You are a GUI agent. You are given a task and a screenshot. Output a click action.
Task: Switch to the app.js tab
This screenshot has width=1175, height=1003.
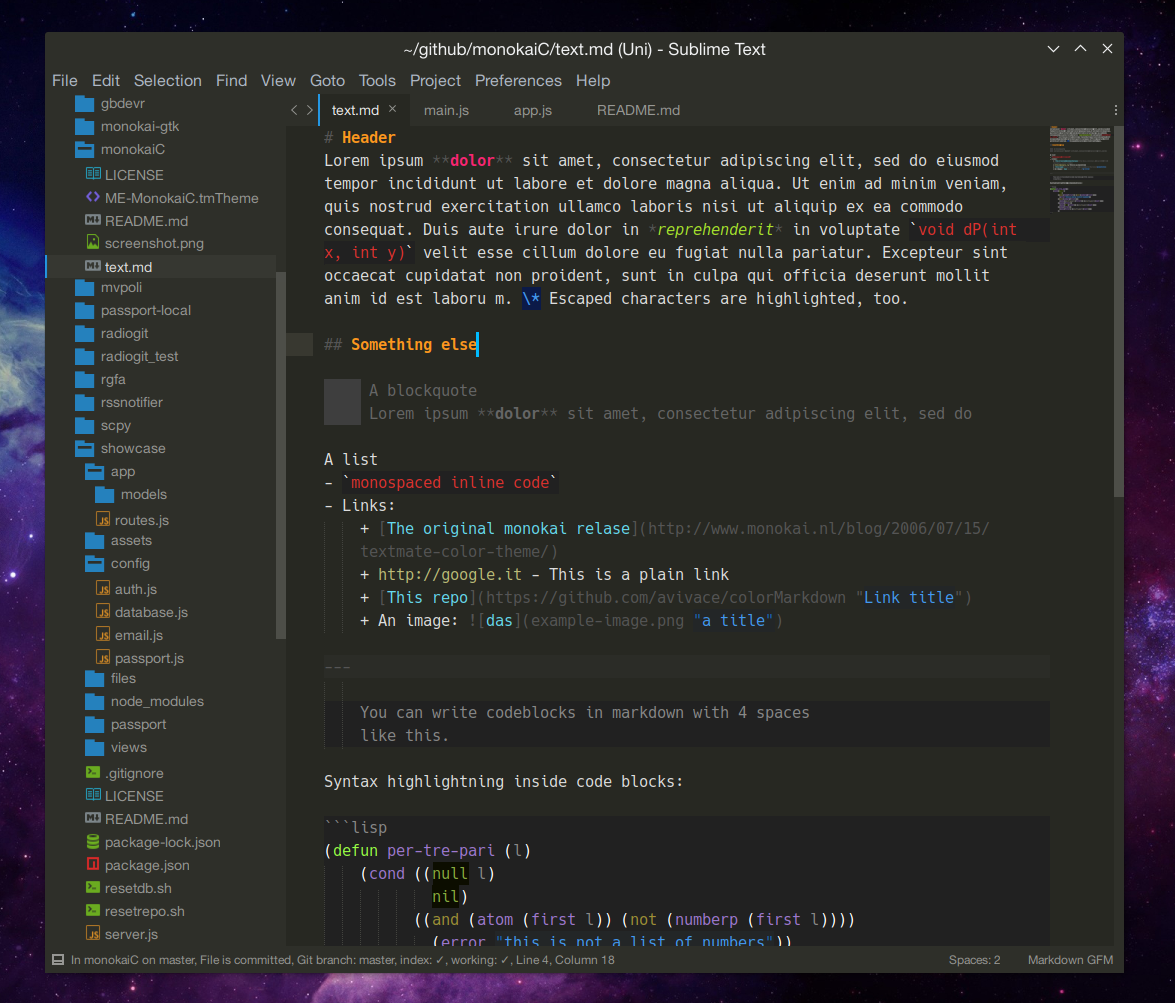coord(532,110)
